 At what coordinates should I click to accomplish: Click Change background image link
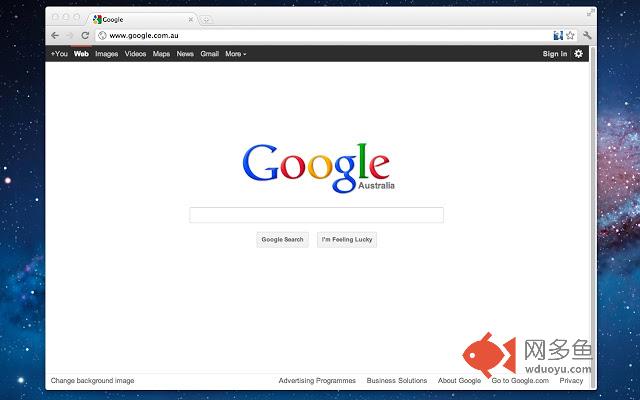coord(92,380)
